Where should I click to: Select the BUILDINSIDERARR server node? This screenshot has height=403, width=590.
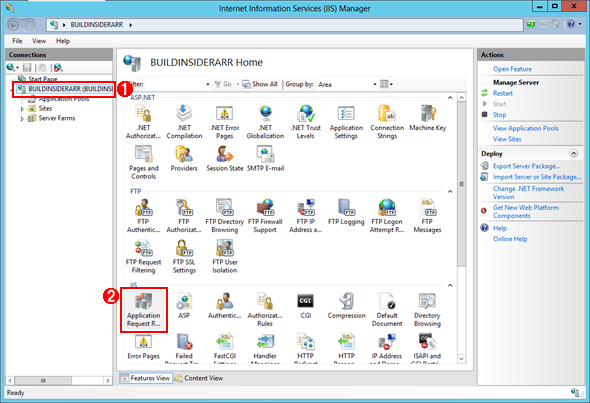coord(64,89)
